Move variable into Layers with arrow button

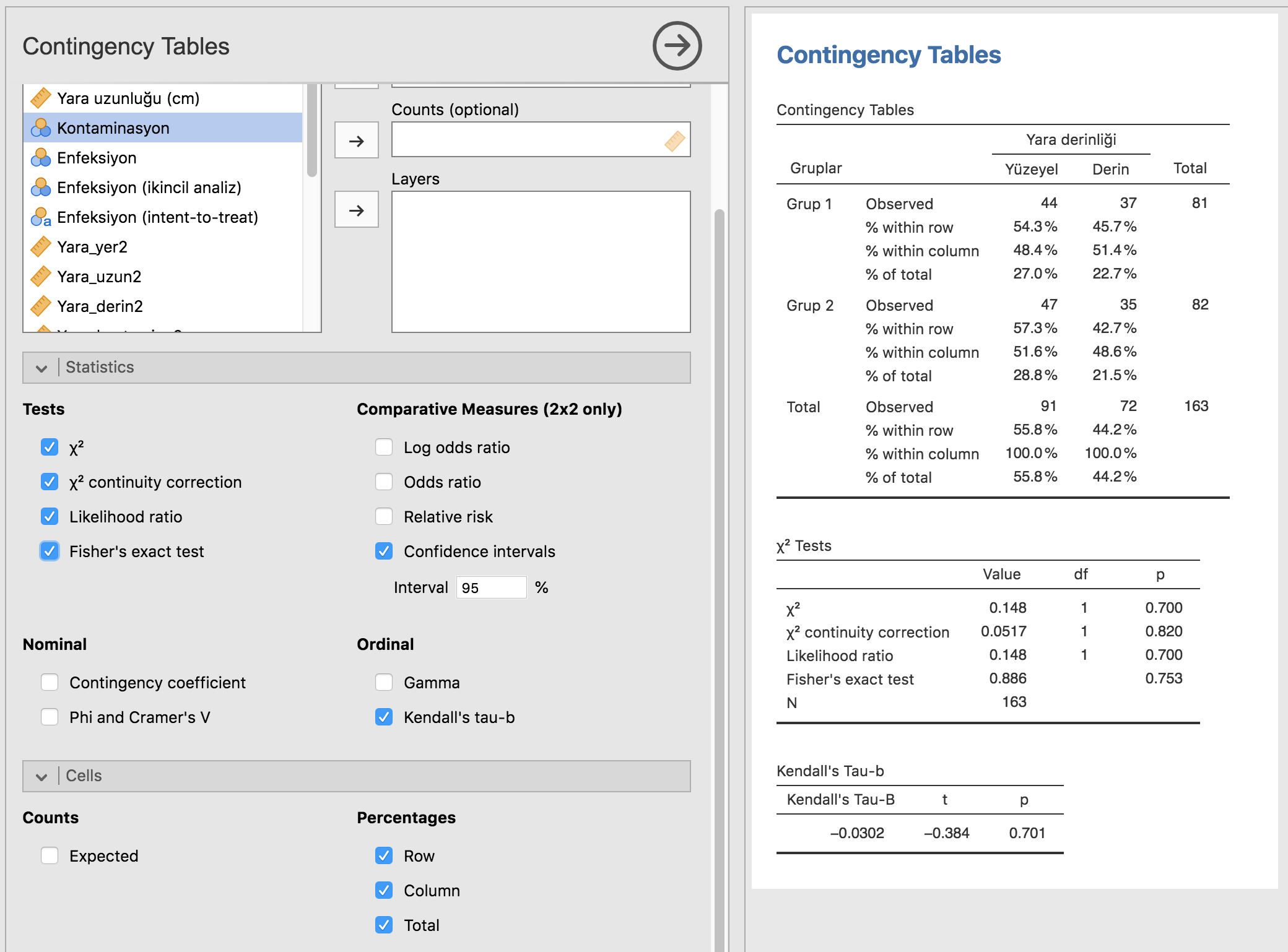click(356, 210)
